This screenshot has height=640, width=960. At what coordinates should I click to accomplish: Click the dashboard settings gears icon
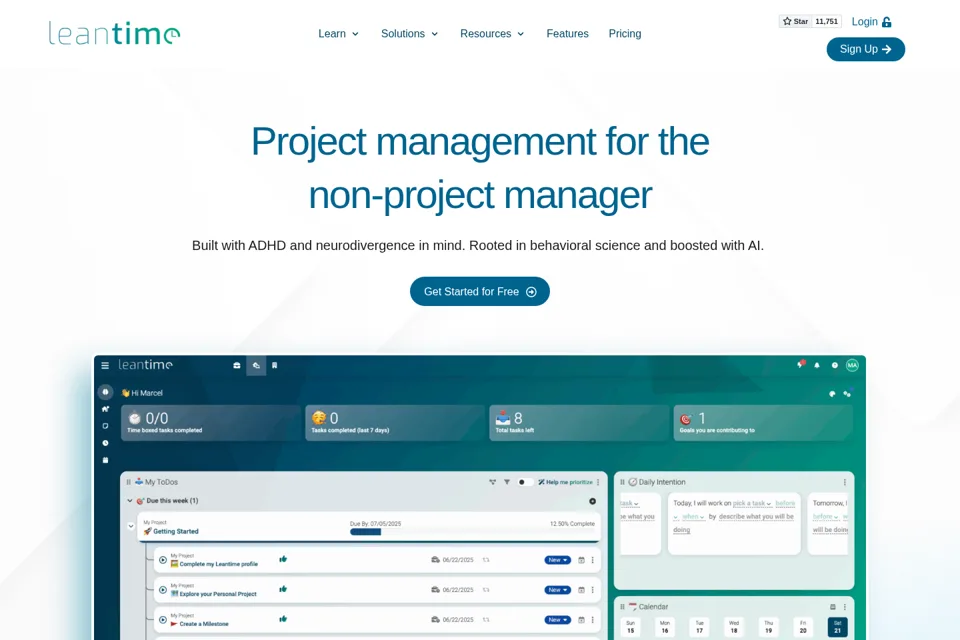coord(847,394)
